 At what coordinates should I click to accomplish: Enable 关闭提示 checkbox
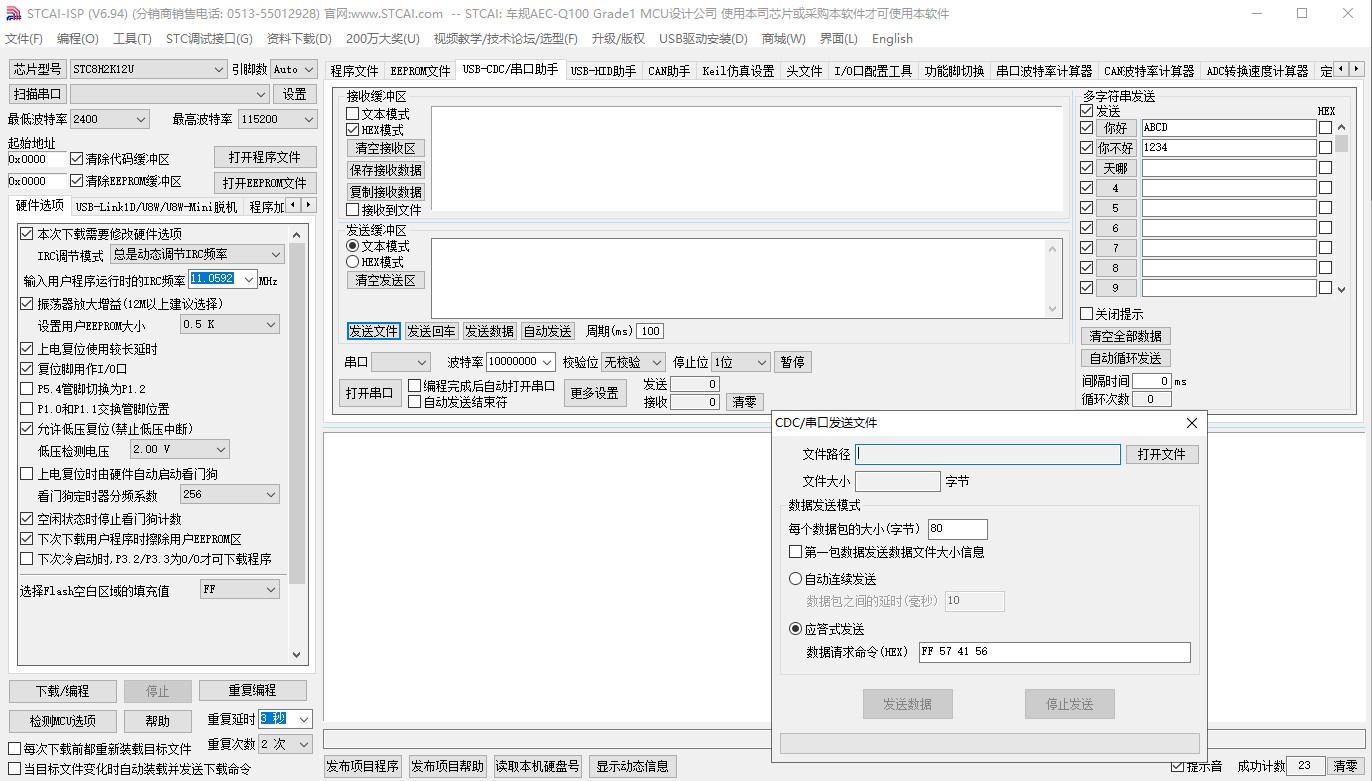click(1087, 314)
